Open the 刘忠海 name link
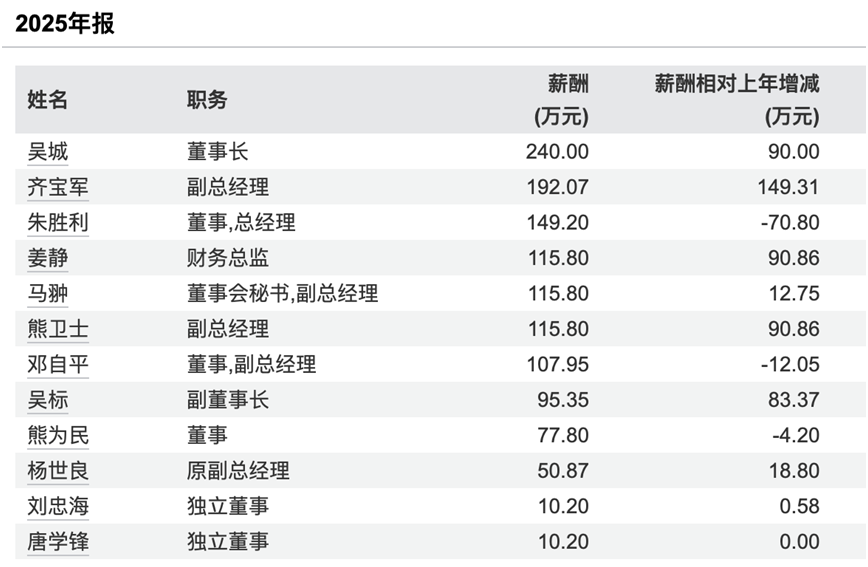Viewport: 868px width, 567px height. (x=58, y=506)
